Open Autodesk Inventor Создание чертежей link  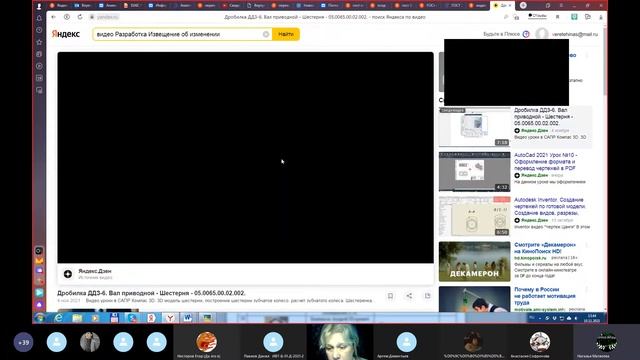tap(549, 207)
